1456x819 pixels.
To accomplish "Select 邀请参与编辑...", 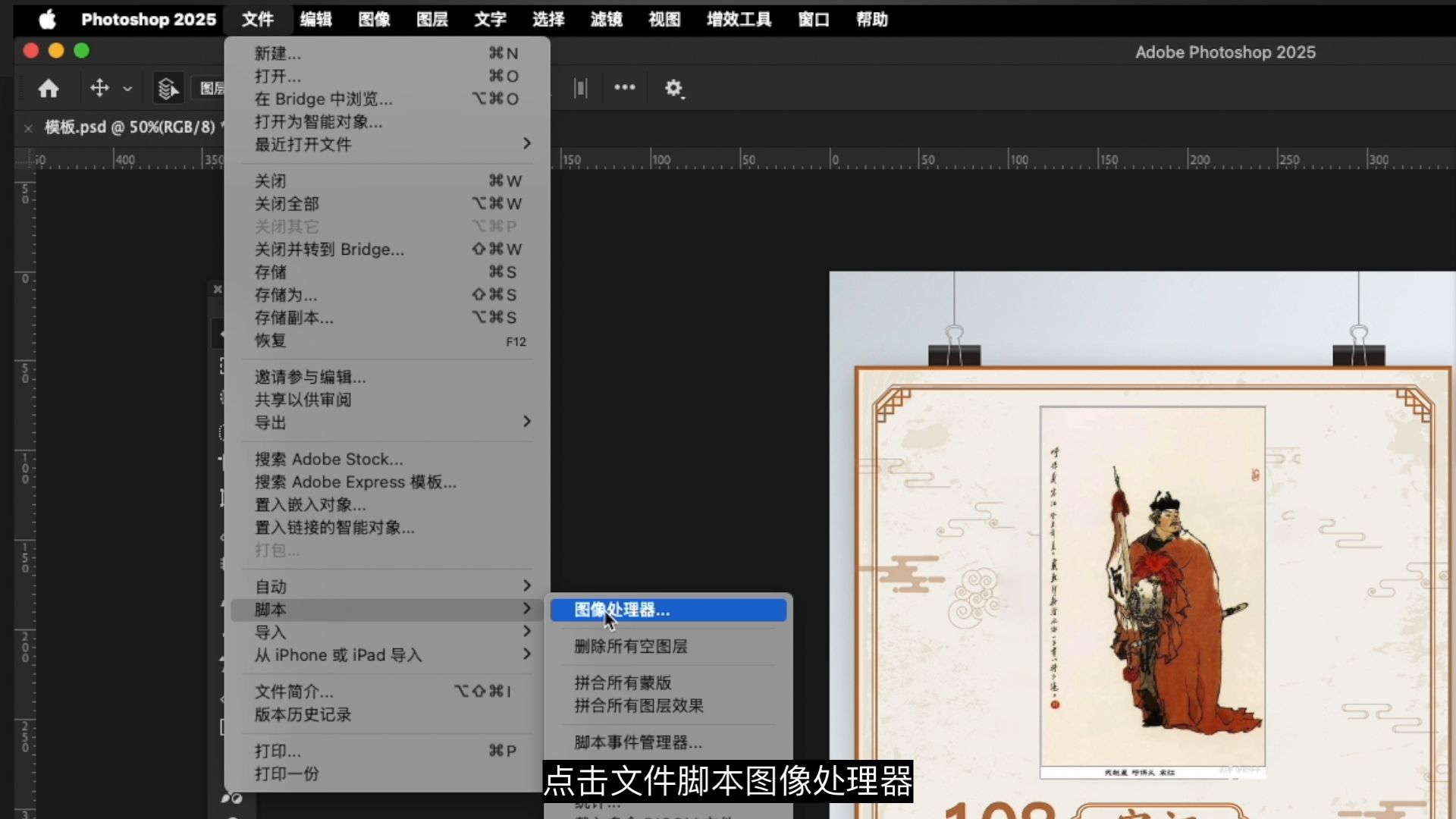I will coord(387,377).
